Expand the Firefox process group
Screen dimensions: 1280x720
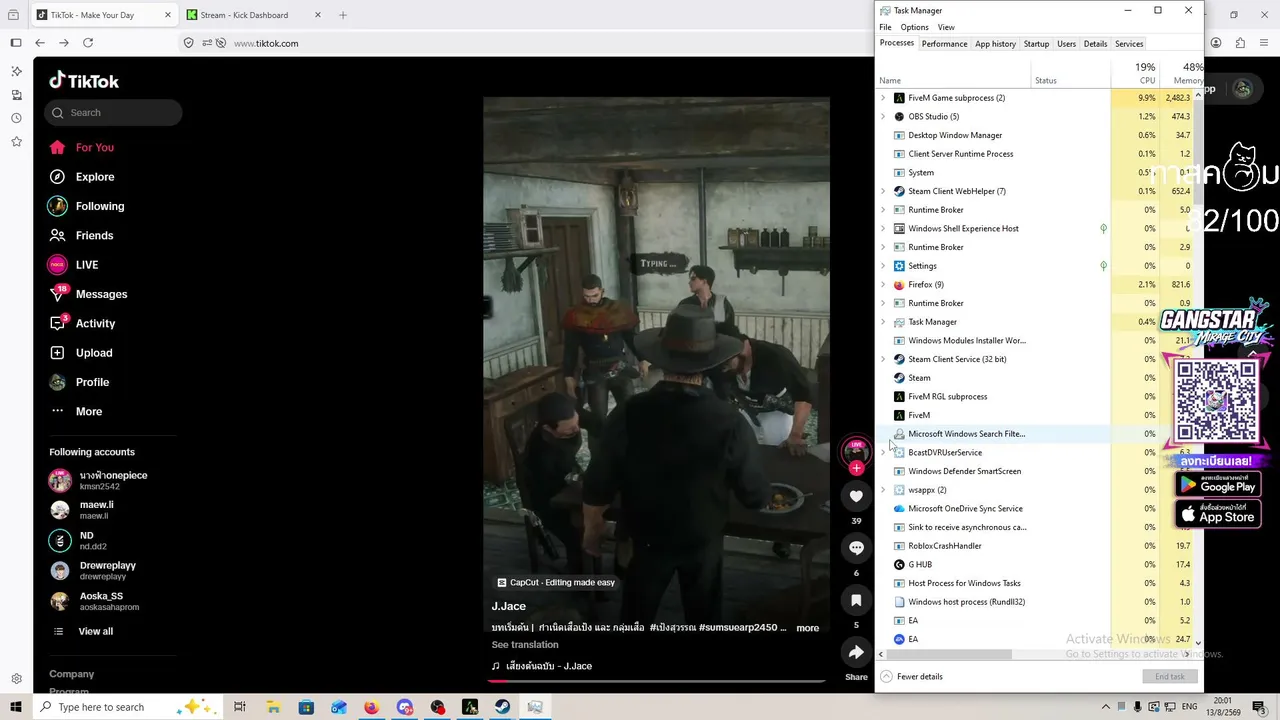(x=883, y=285)
